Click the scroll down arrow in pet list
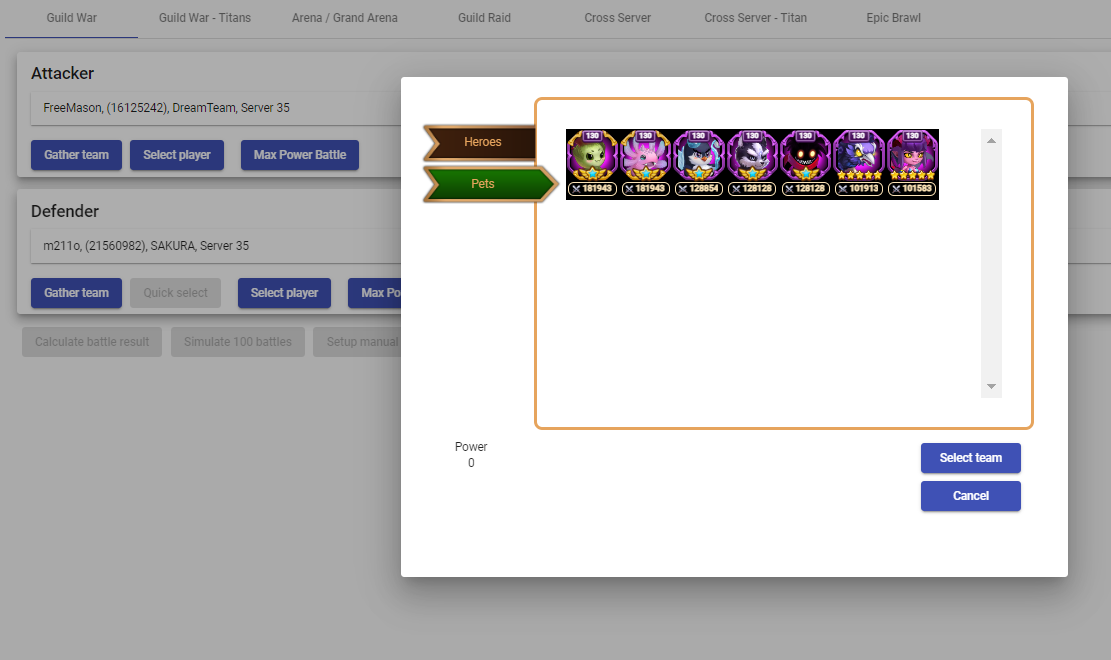Image resolution: width=1111 pixels, height=660 pixels. pyautogui.click(x=991, y=386)
